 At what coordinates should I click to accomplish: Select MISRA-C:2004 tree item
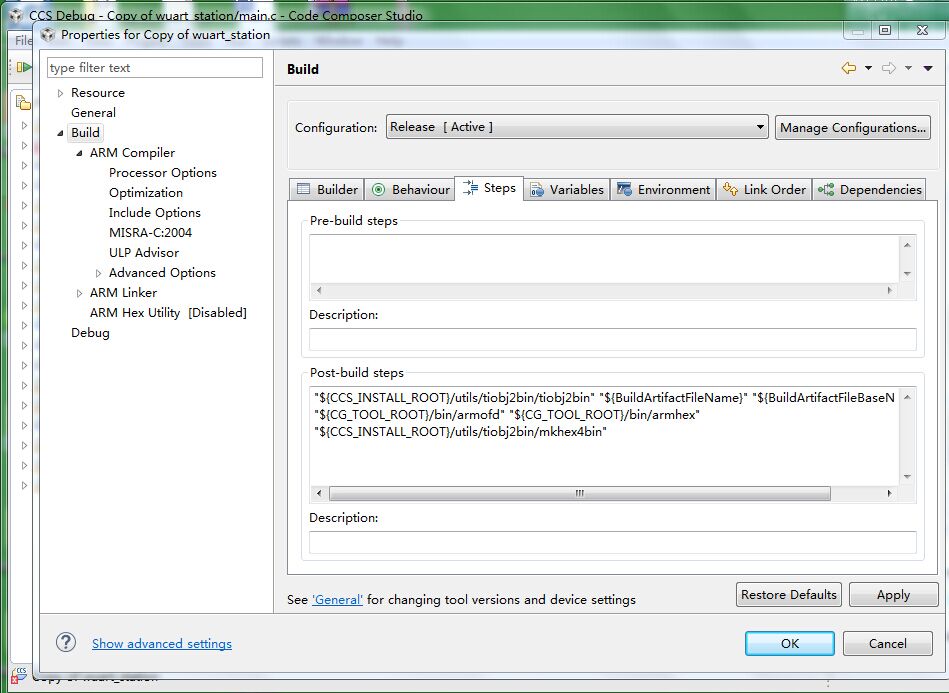(151, 232)
